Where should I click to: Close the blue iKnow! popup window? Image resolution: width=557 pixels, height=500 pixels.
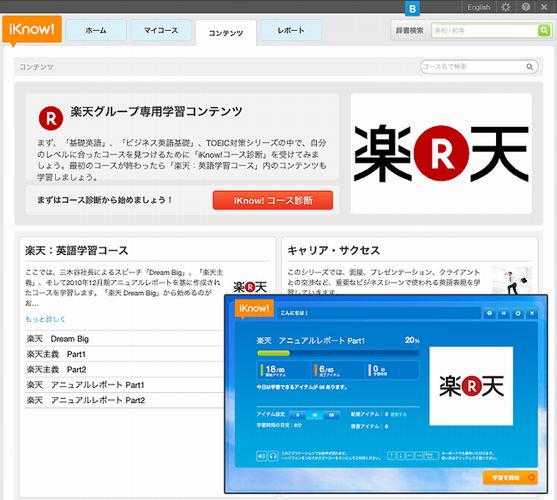532,313
